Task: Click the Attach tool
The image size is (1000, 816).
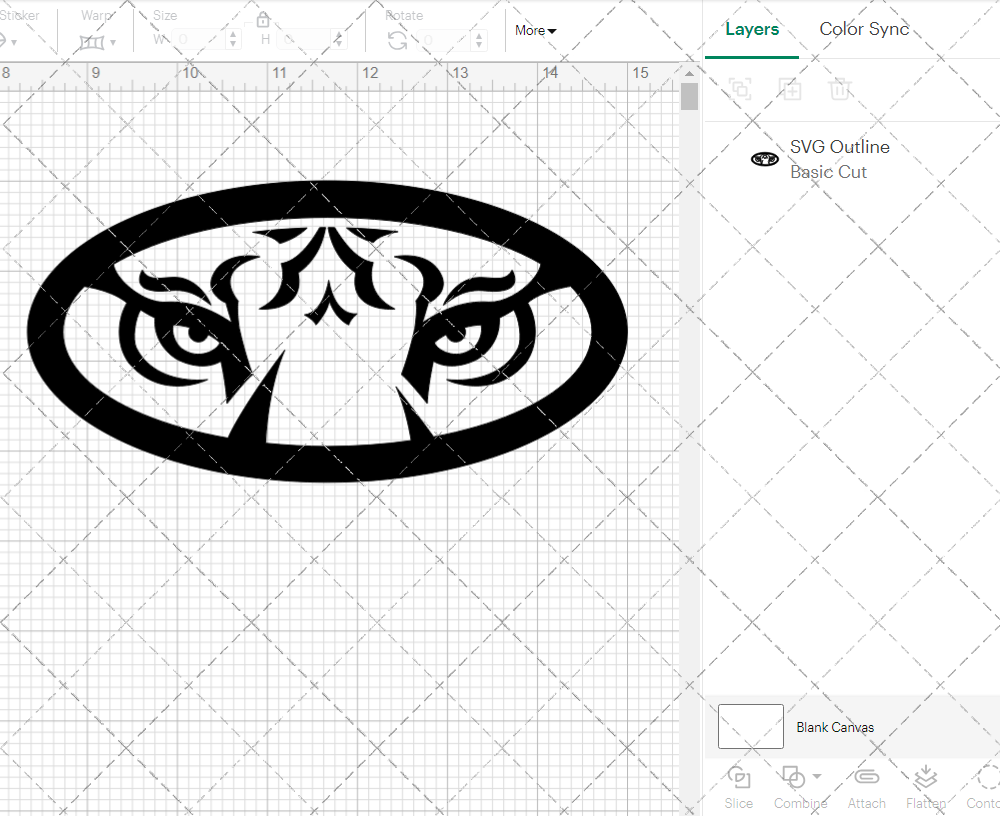Action: (867, 787)
